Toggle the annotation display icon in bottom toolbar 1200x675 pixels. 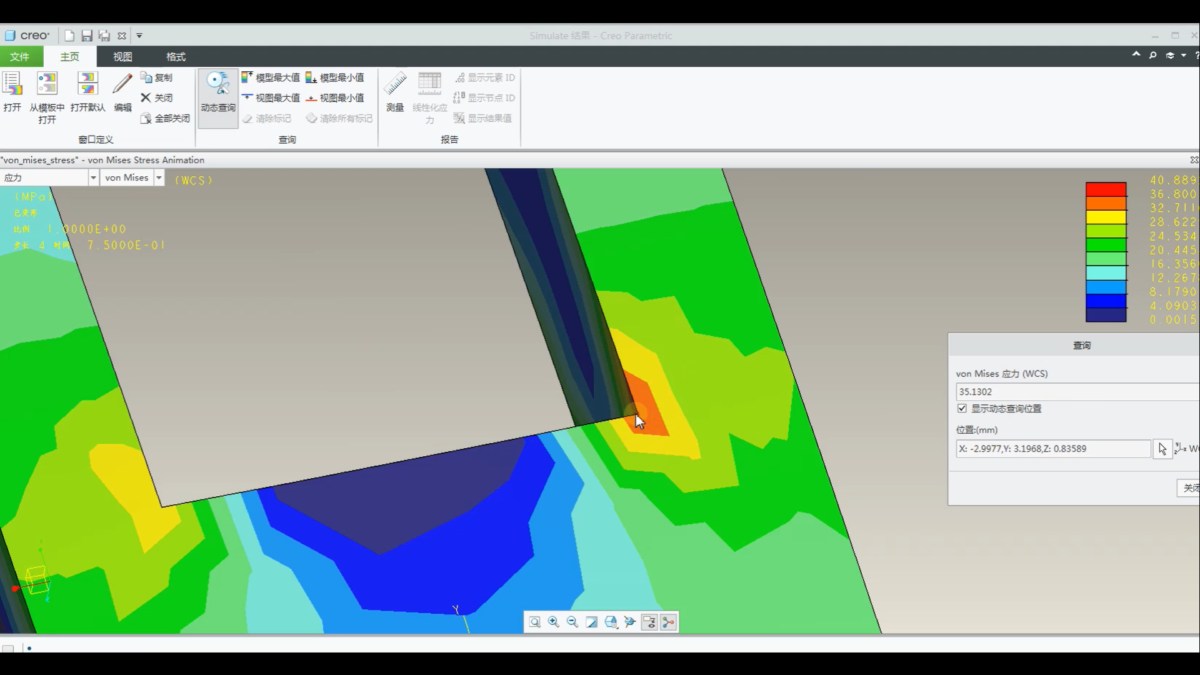tap(649, 622)
